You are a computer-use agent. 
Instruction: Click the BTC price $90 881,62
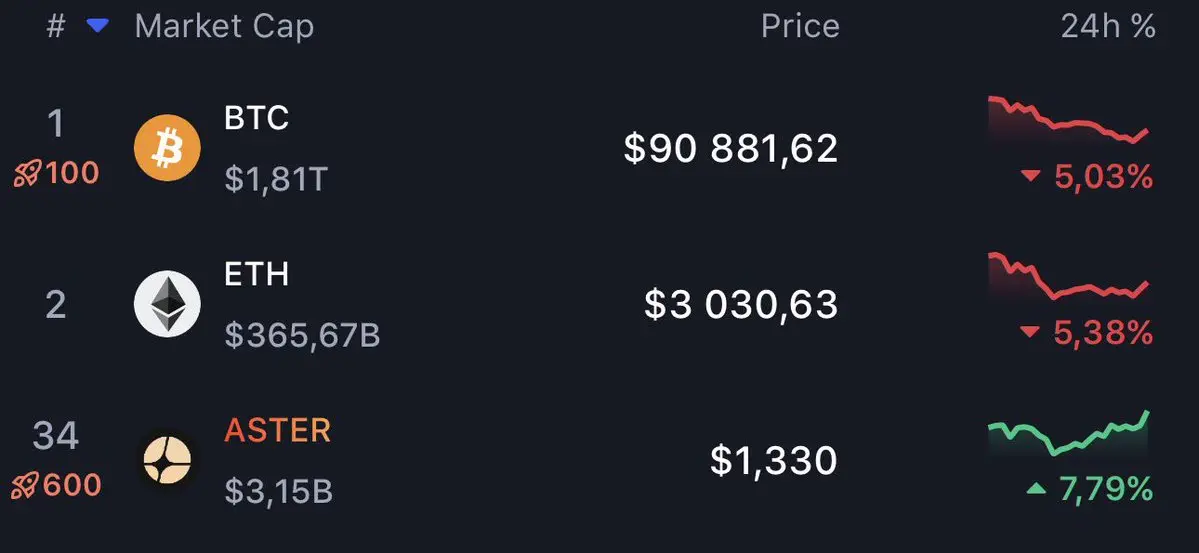(x=730, y=149)
